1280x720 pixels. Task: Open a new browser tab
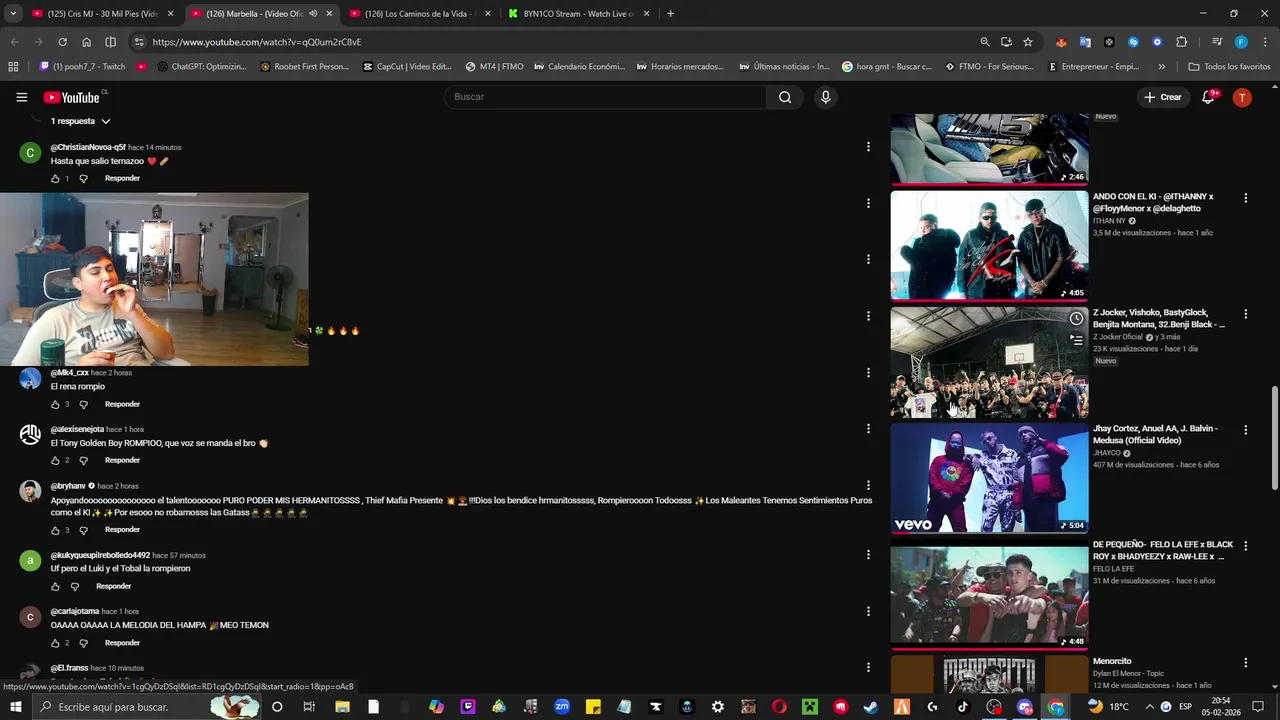(670, 14)
